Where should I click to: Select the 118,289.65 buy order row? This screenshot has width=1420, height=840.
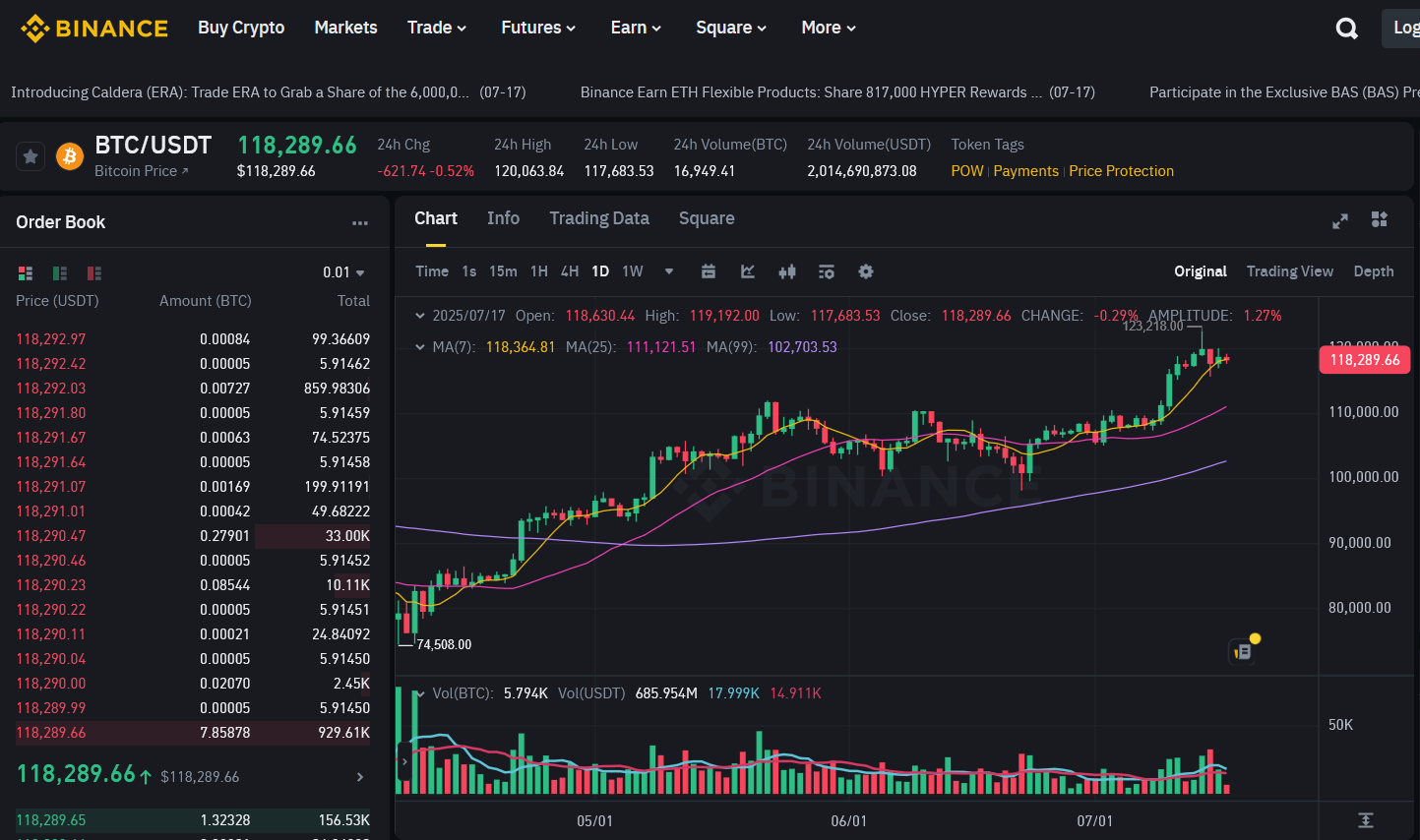pos(193,820)
